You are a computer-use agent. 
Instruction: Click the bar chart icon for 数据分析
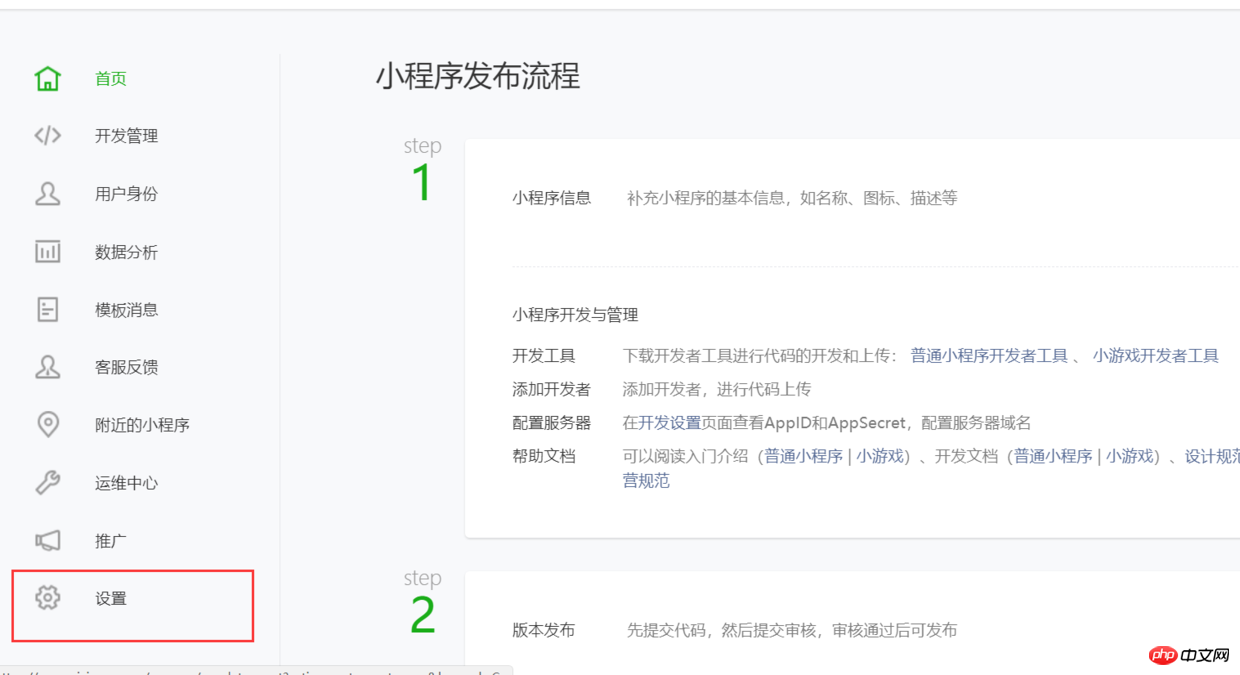[x=47, y=251]
